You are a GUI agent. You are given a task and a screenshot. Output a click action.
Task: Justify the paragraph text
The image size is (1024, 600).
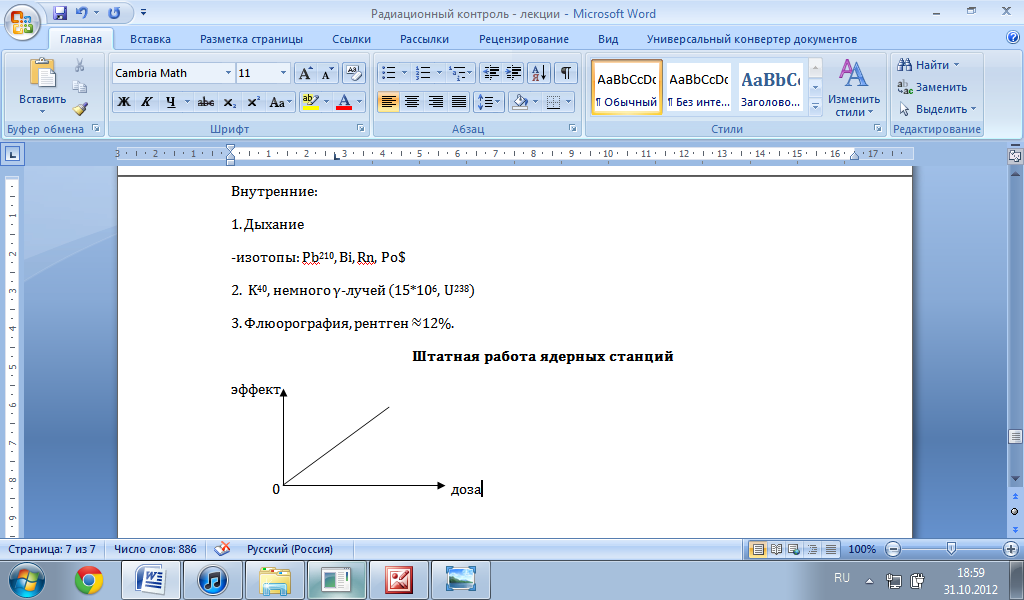pos(459,102)
